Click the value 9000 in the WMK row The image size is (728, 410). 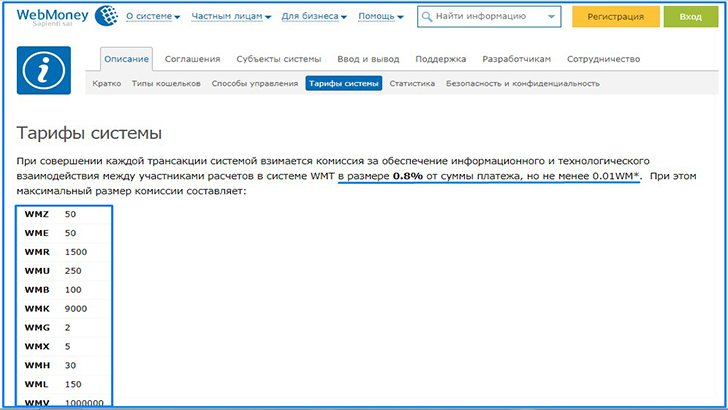coord(76,309)
